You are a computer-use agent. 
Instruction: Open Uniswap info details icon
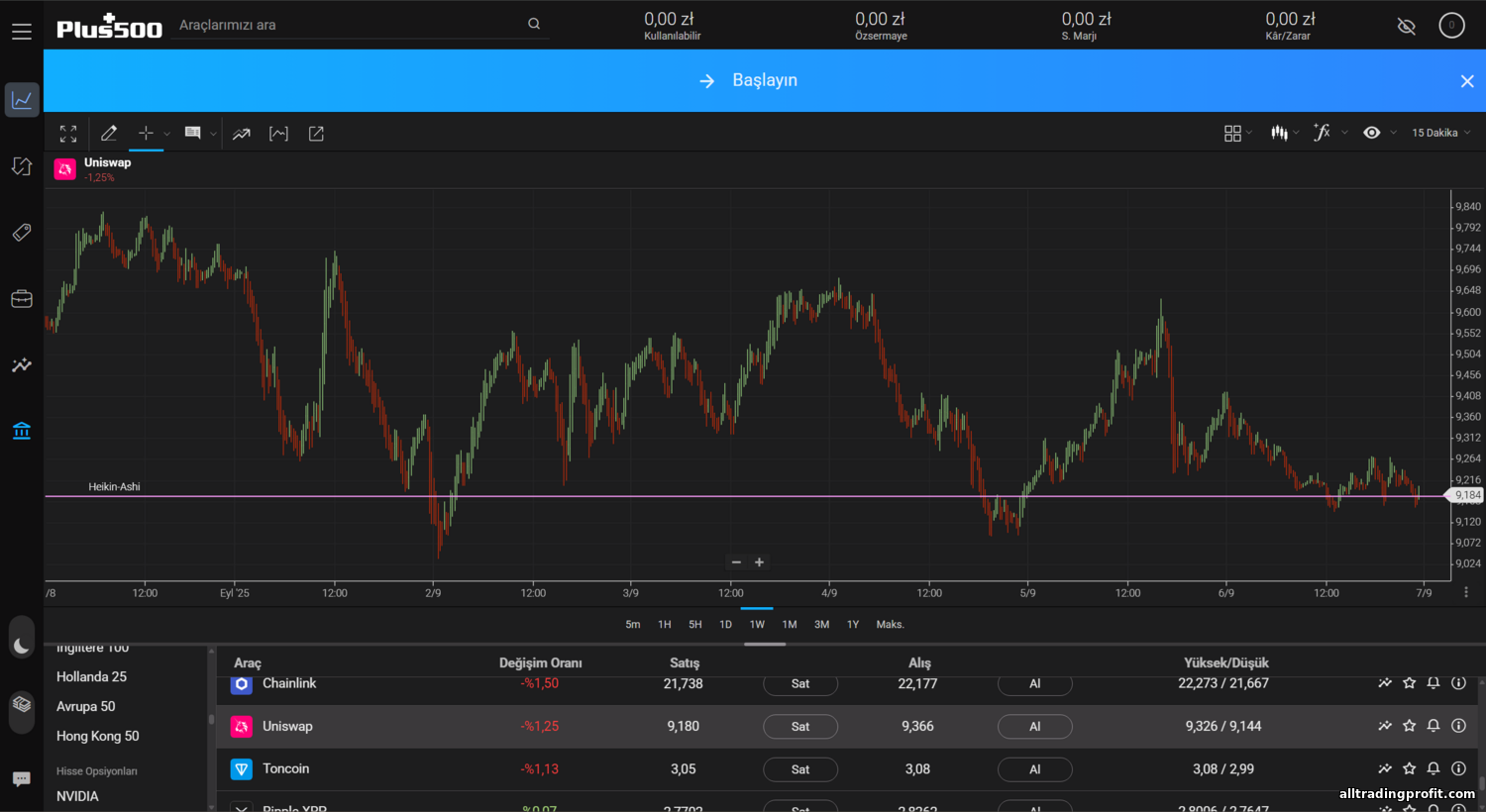click(x=1458, y=726)
